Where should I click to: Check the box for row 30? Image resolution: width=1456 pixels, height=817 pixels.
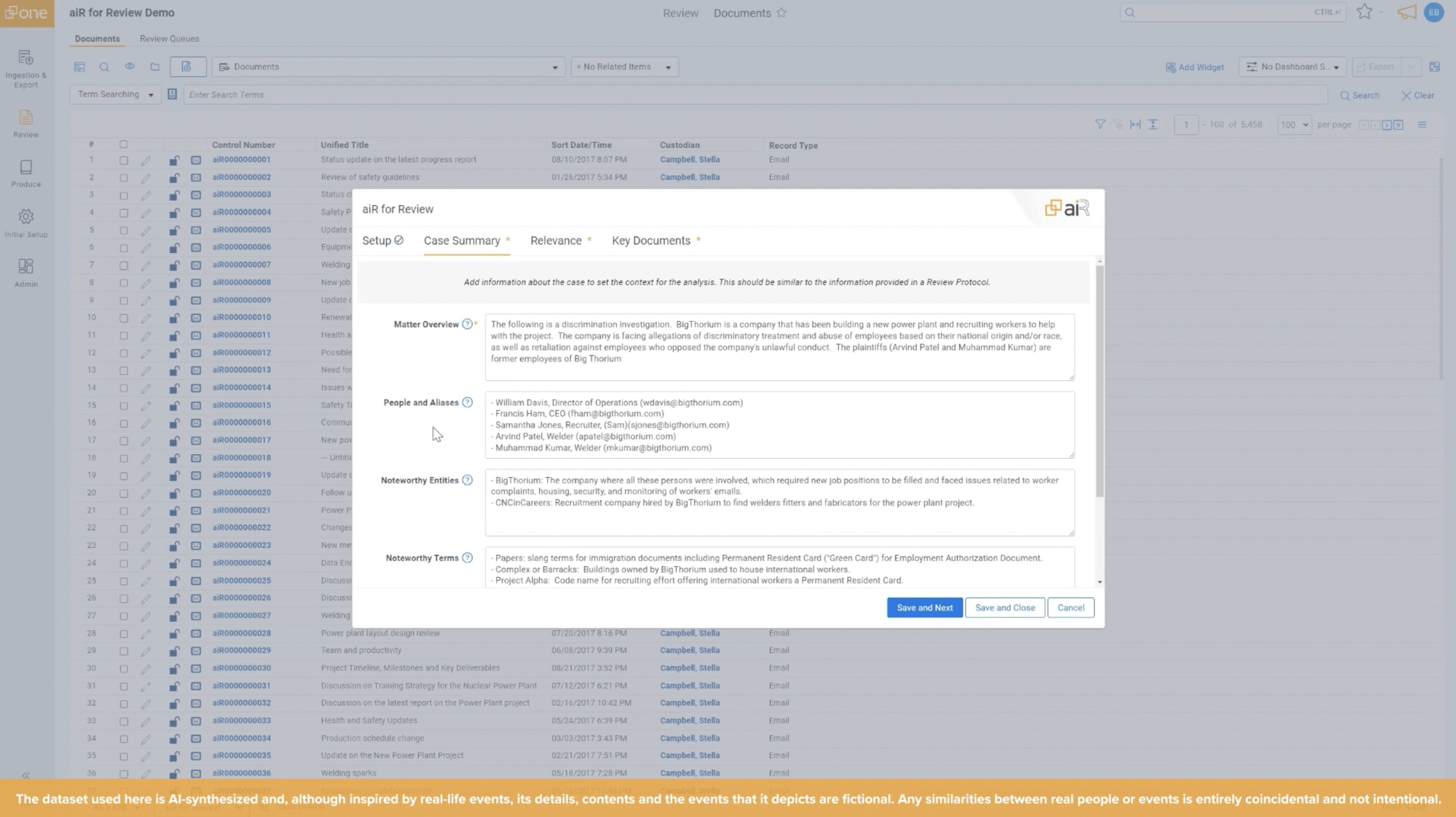123,668
